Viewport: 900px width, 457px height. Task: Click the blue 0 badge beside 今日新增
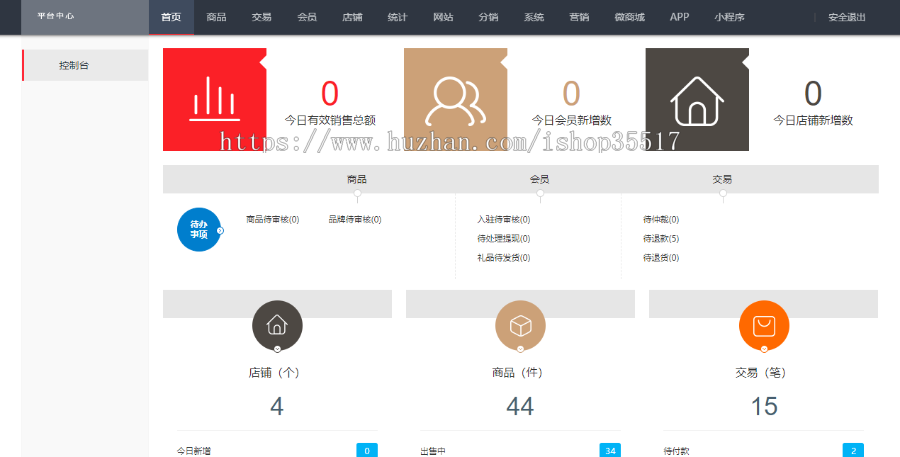[x=367, y=451]
